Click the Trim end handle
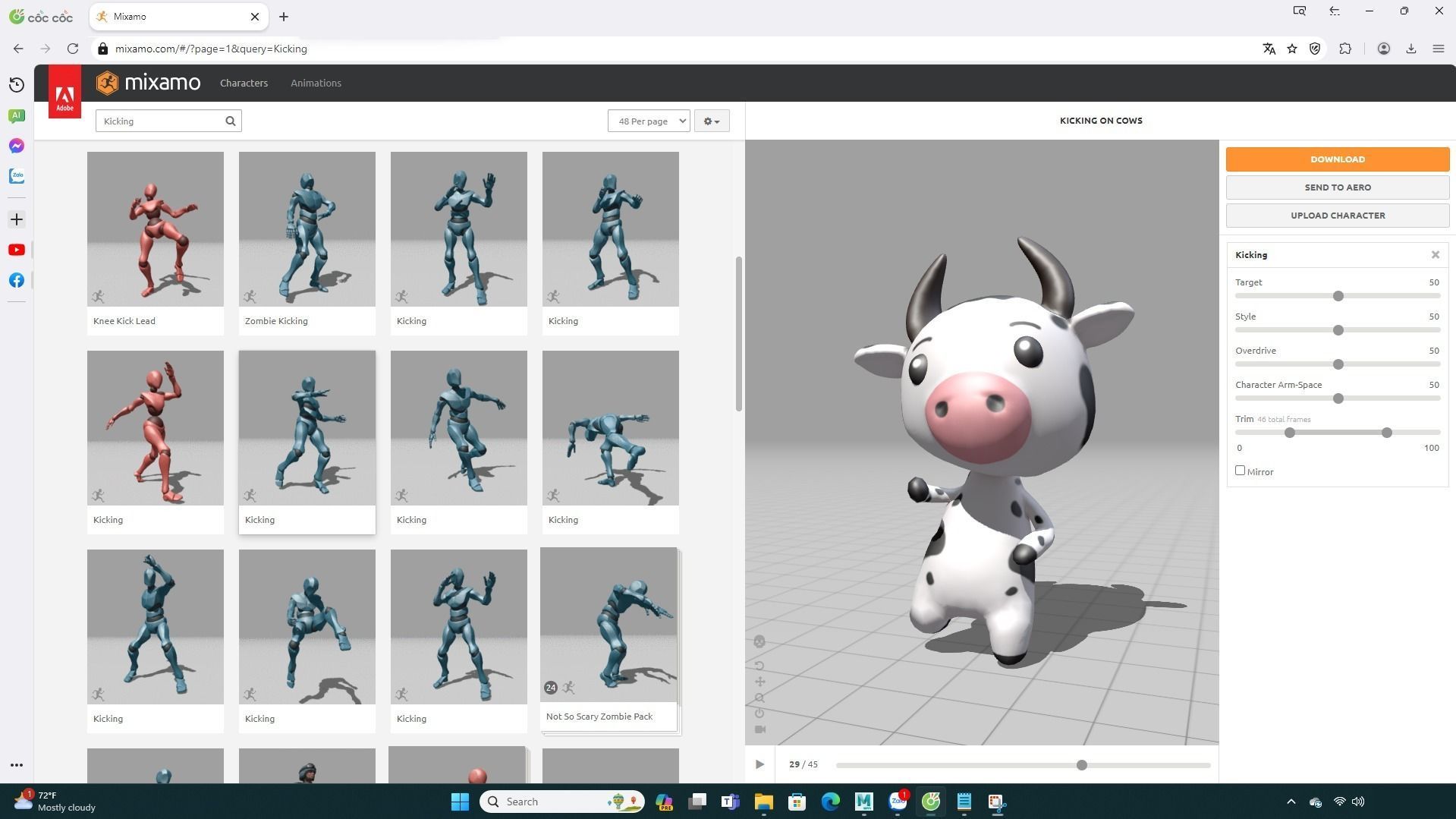Viewport: 1456px width, 819px height. [1386, 432]
